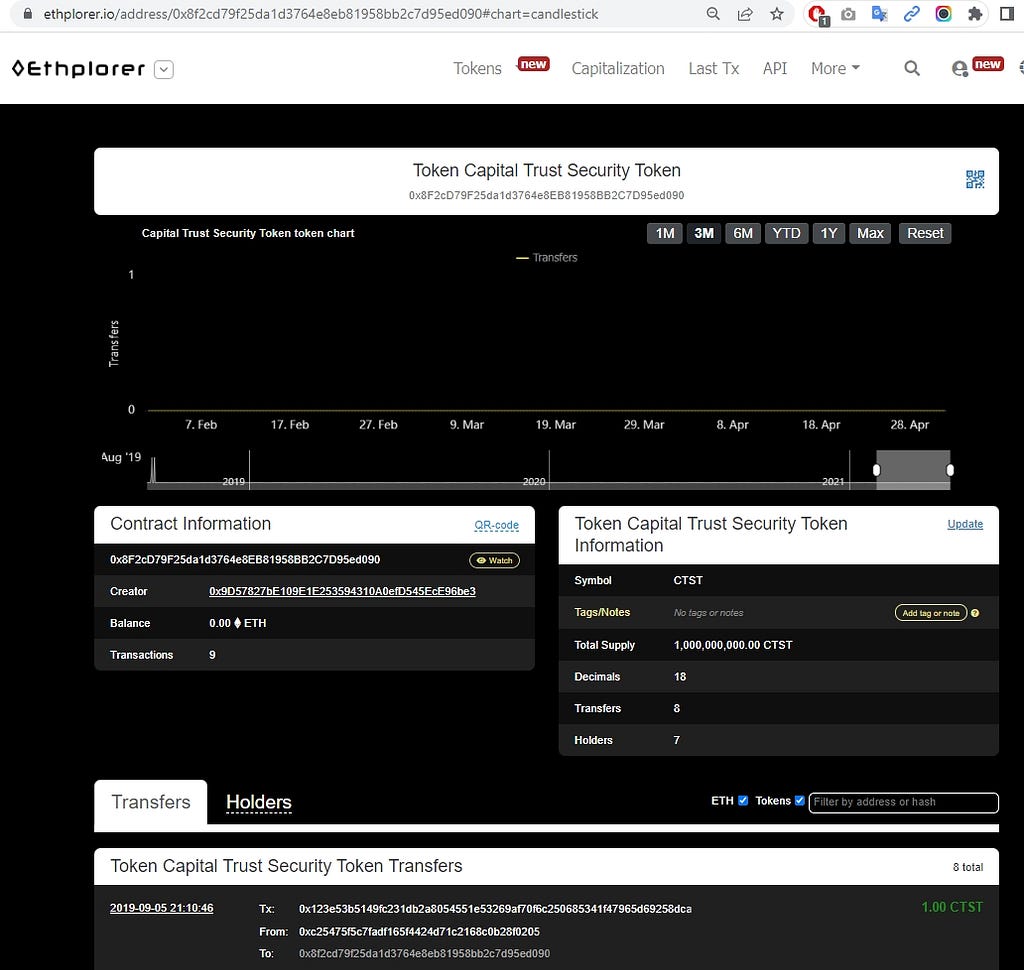Viewport: 1024px width, 970px height.
Task: Click the help question mark near Add tag
Action: click(974, 613)
